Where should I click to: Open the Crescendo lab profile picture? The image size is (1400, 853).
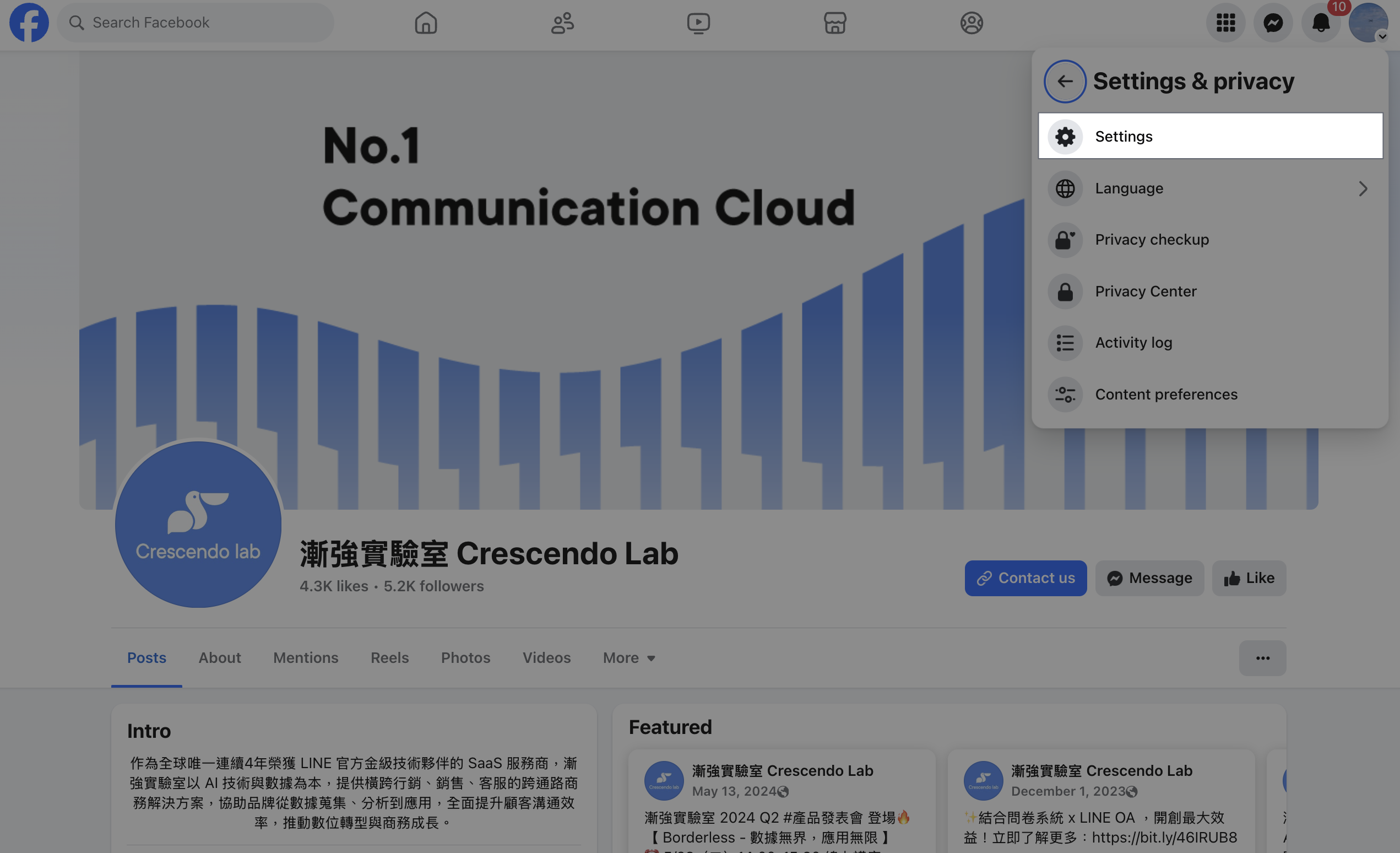198,524
